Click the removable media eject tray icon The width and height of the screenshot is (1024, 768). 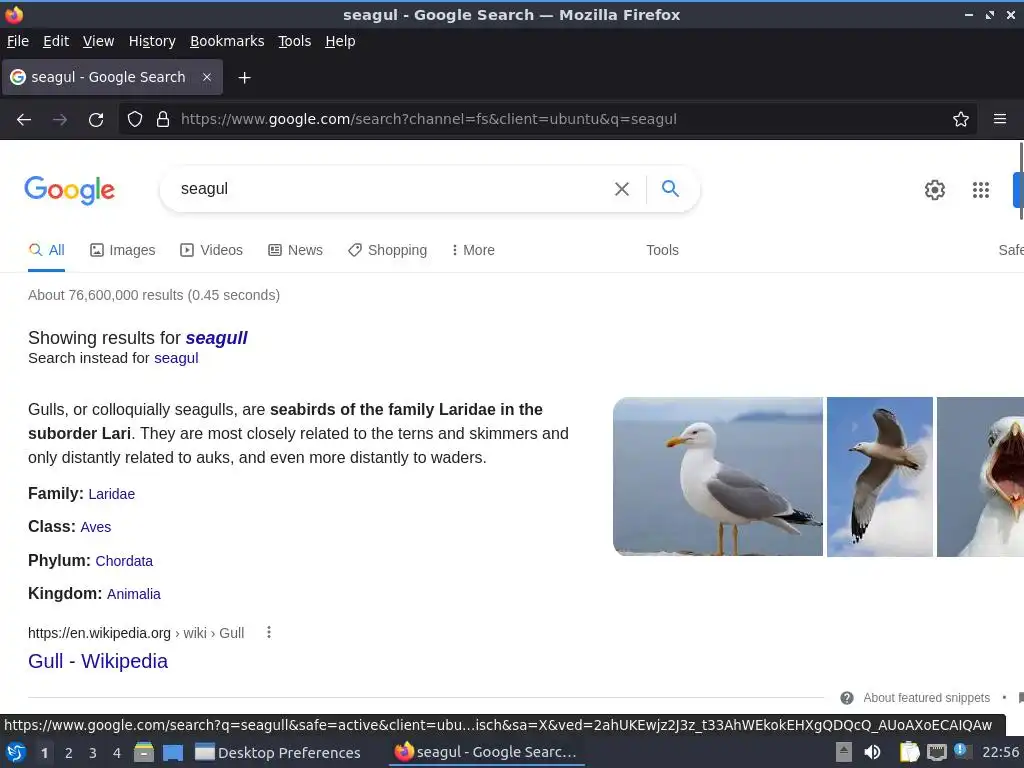click(844, 752)
